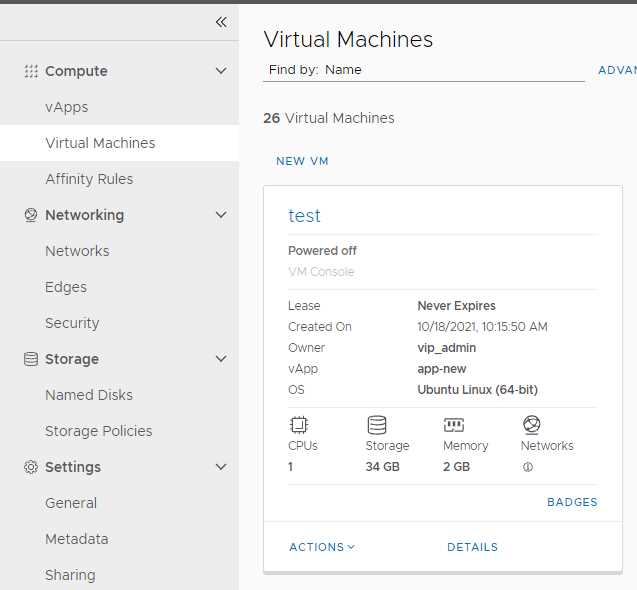Viewport: 637px width, 590px height.
Task: Click the OS value 'Ubuntu Linux (64-bit)'
Action: point(477,390)
